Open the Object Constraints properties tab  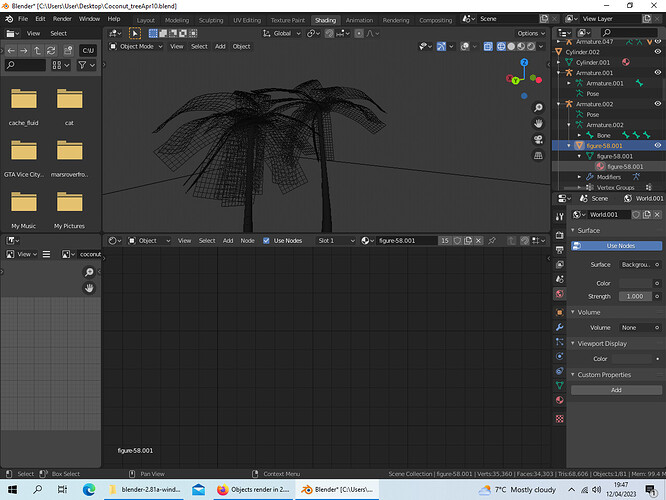coord(559,371)
